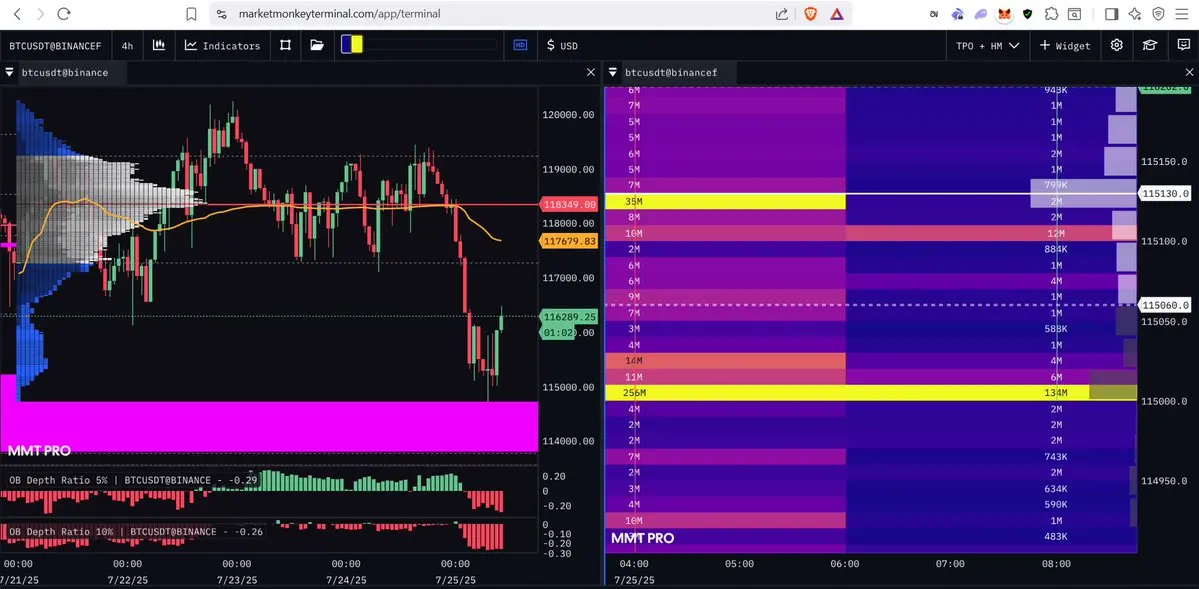1199x589 pixels.
Task: Open the Indicators menu
Action: (x=223, y=45)
